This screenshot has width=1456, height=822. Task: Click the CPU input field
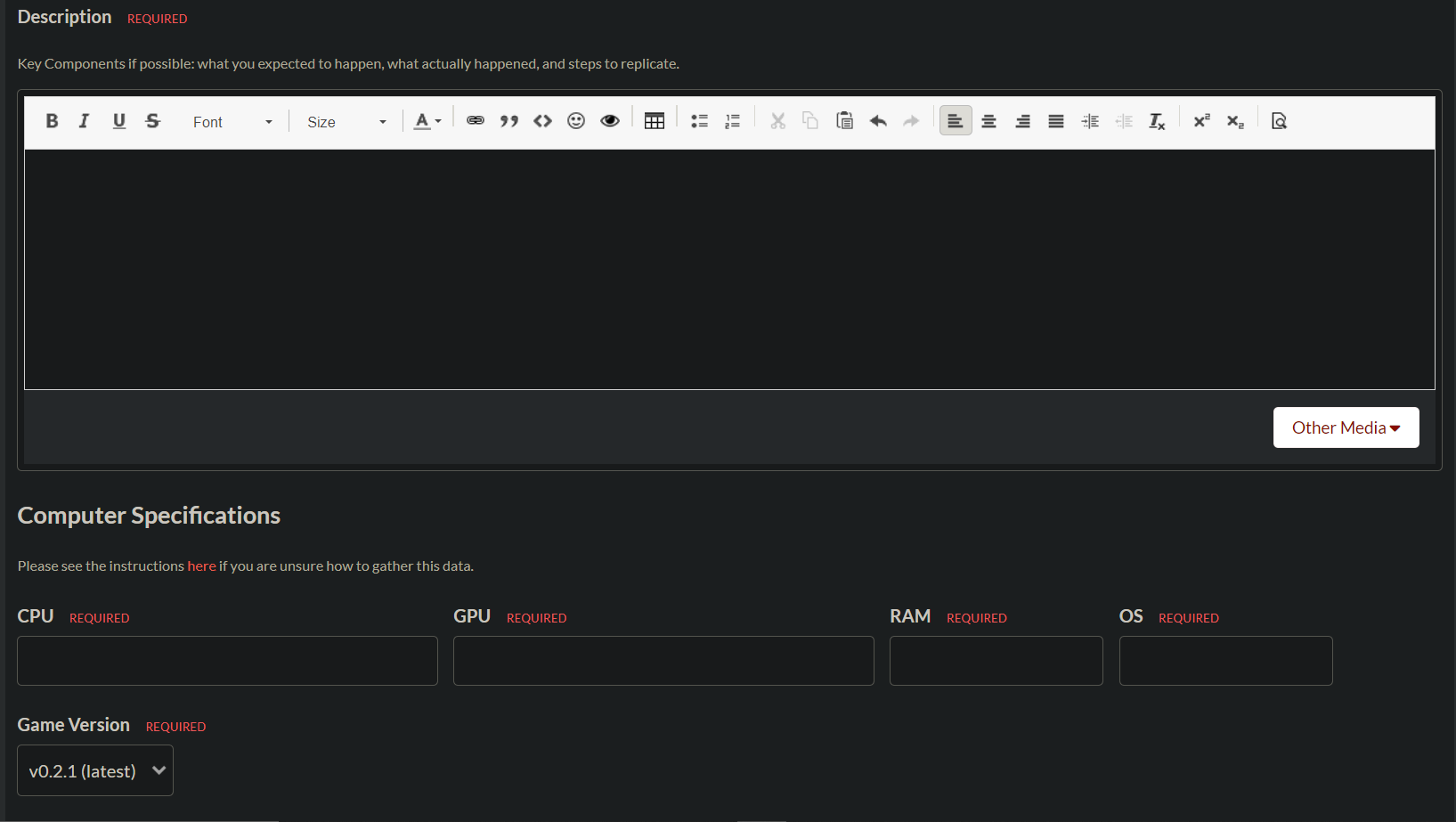tap(227, 661)
